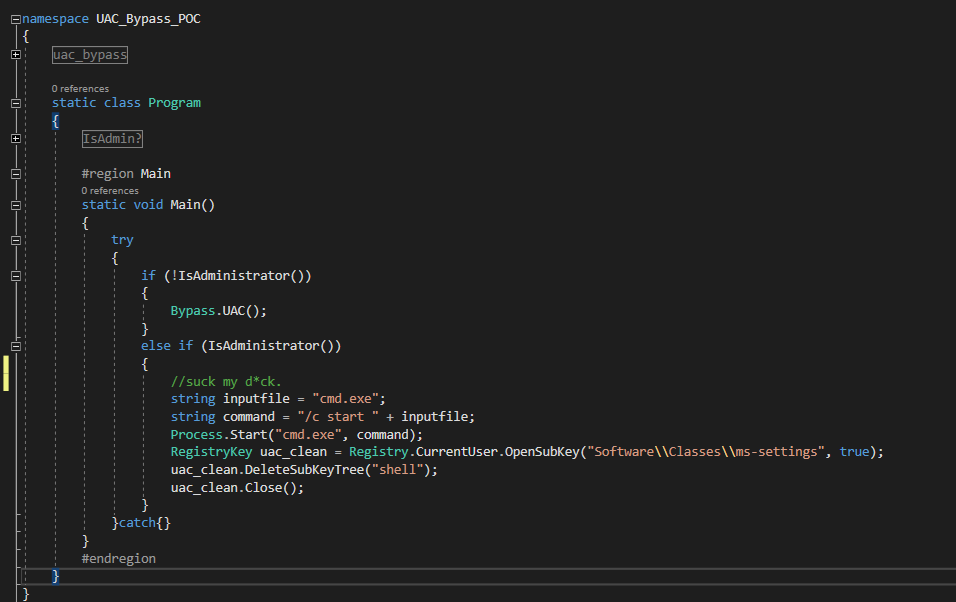Click the "Software\\Classes\\ms-settings" string

706,452
